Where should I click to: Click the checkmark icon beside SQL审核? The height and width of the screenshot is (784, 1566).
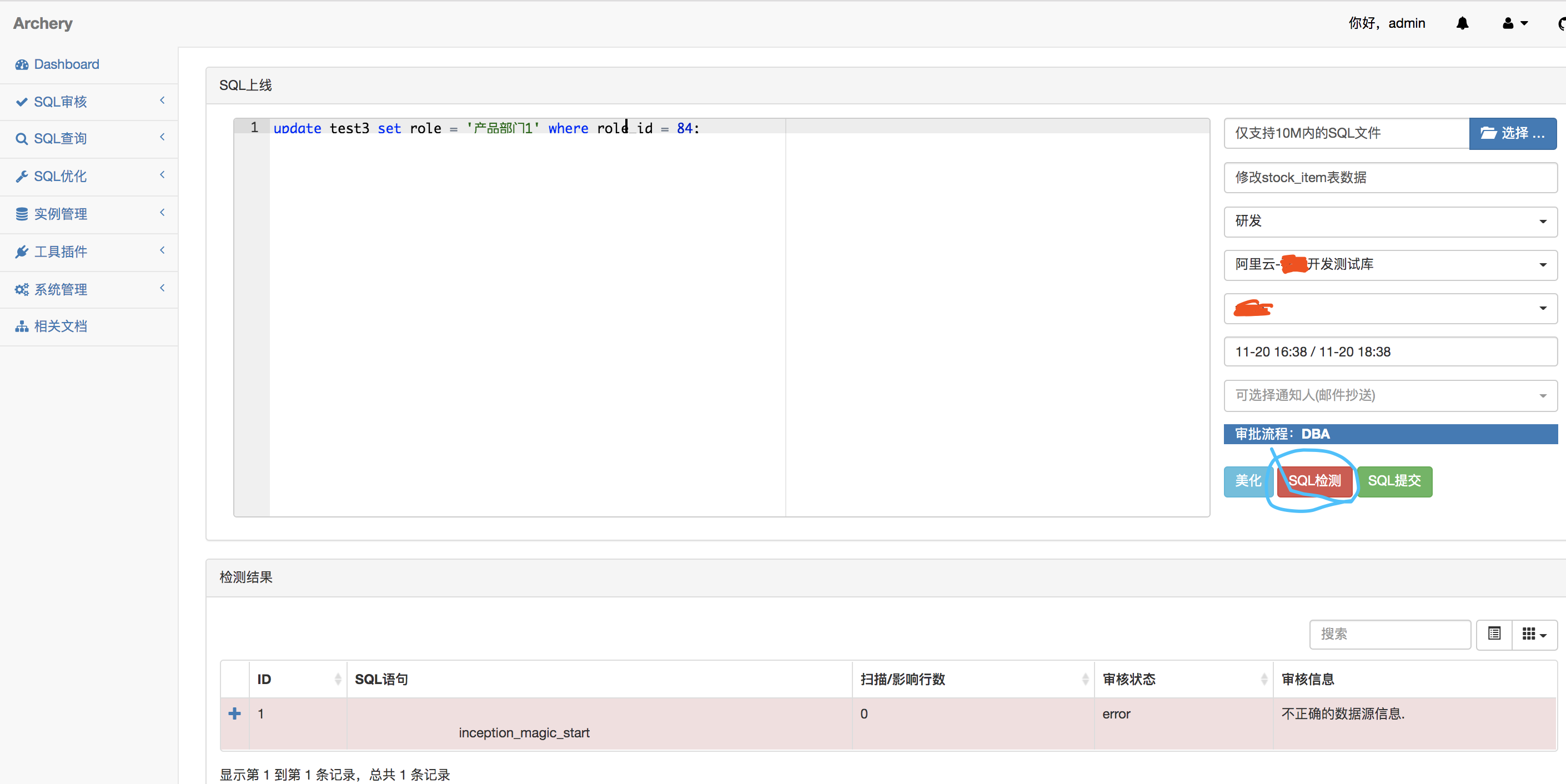tap(22, 102)
